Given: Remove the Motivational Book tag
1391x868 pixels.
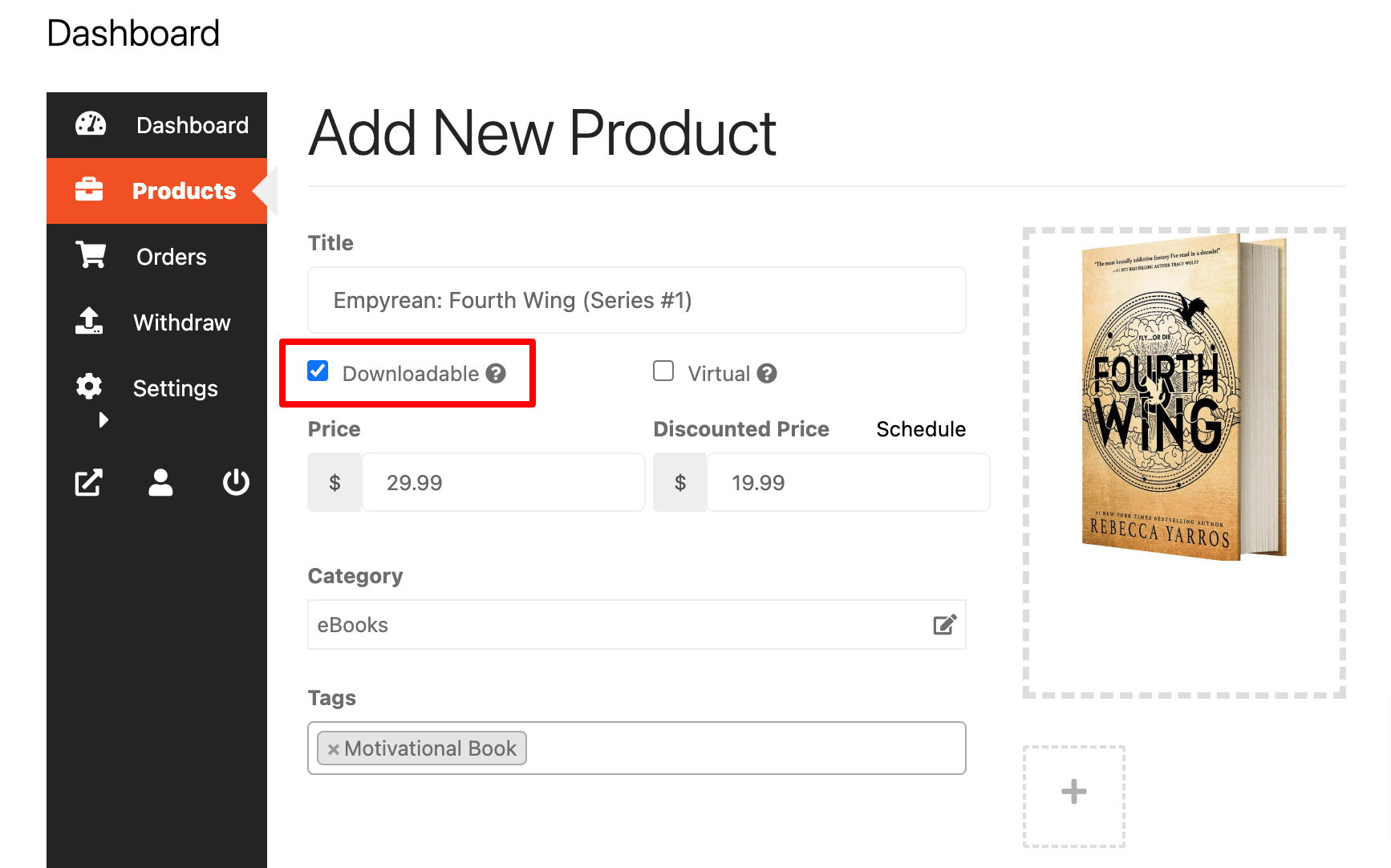Looking at the screenshot, I should [334, 748].
